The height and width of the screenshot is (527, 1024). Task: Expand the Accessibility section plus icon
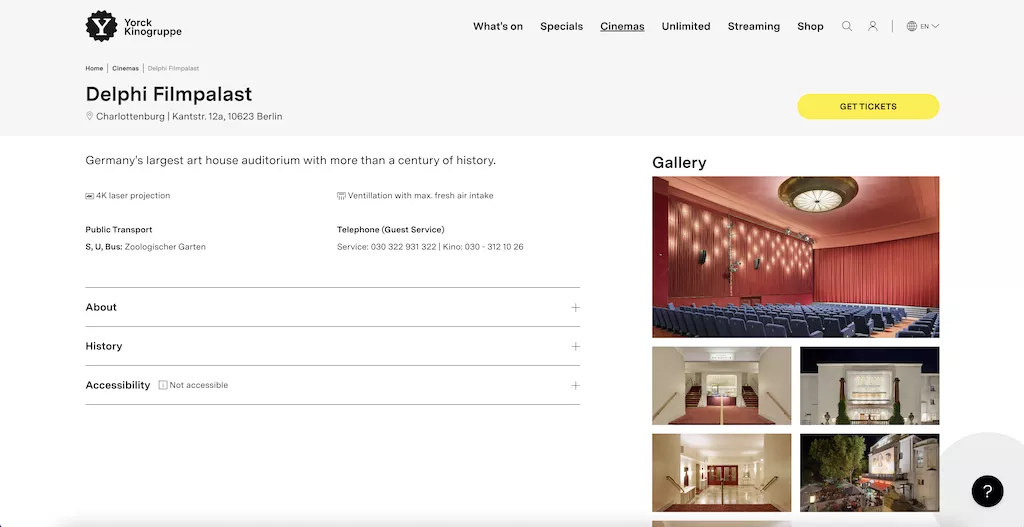pos(575,386)
